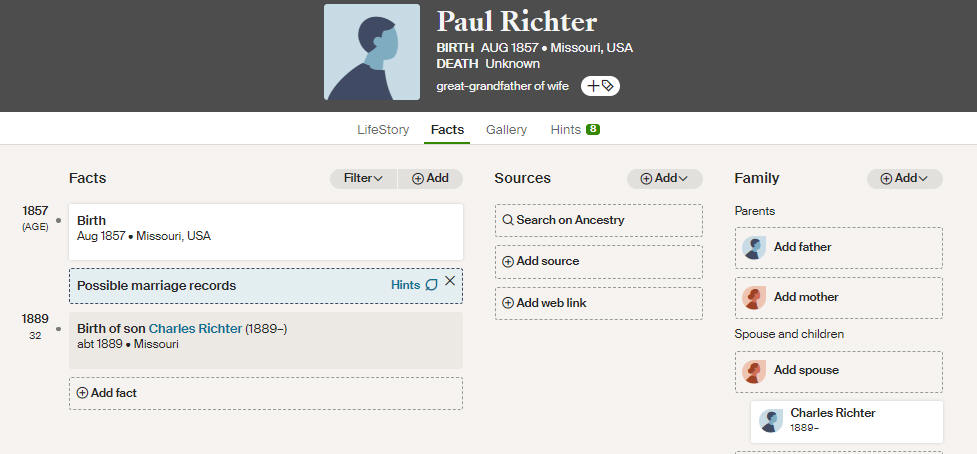Click the add tag icon button
Image resolution: width=977 pixels, height=454 pixels.
click(x=600, y=86)
